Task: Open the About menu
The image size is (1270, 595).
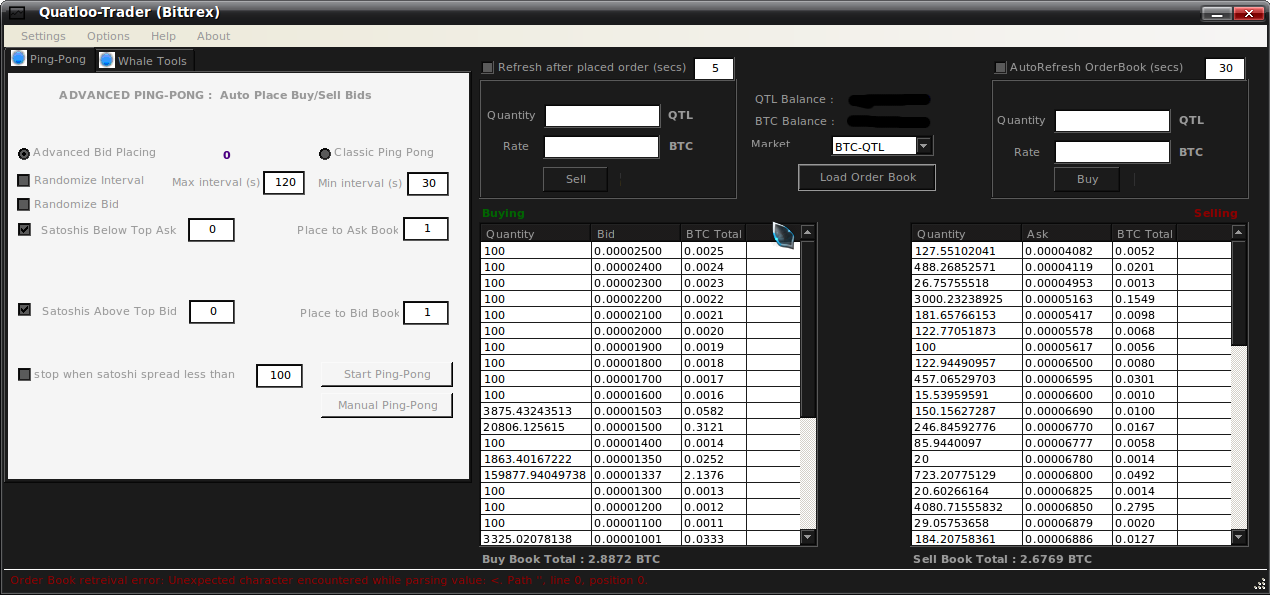Action: point(213,36)
